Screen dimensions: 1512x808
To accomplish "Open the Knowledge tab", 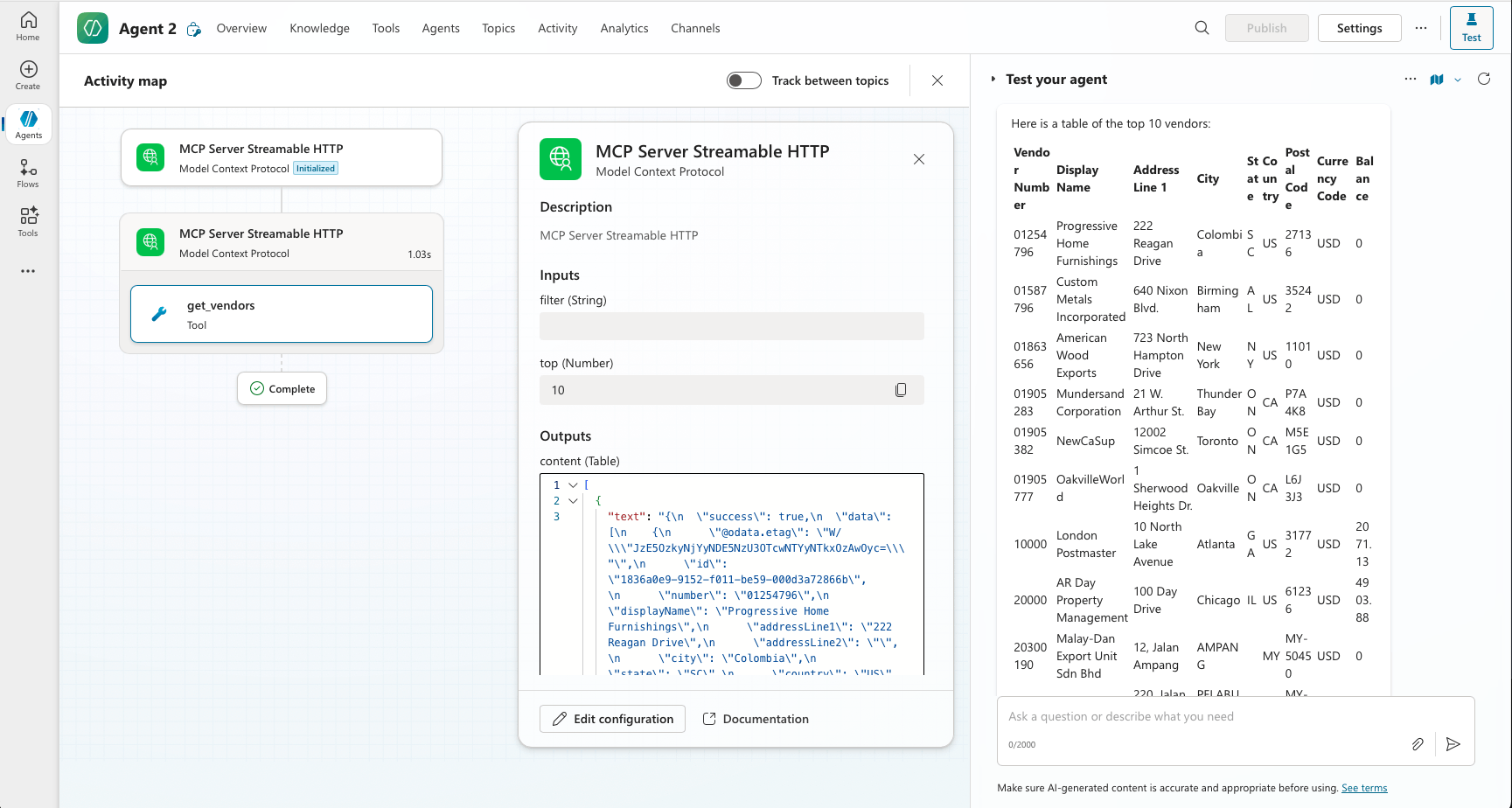I will click(319, 27).
